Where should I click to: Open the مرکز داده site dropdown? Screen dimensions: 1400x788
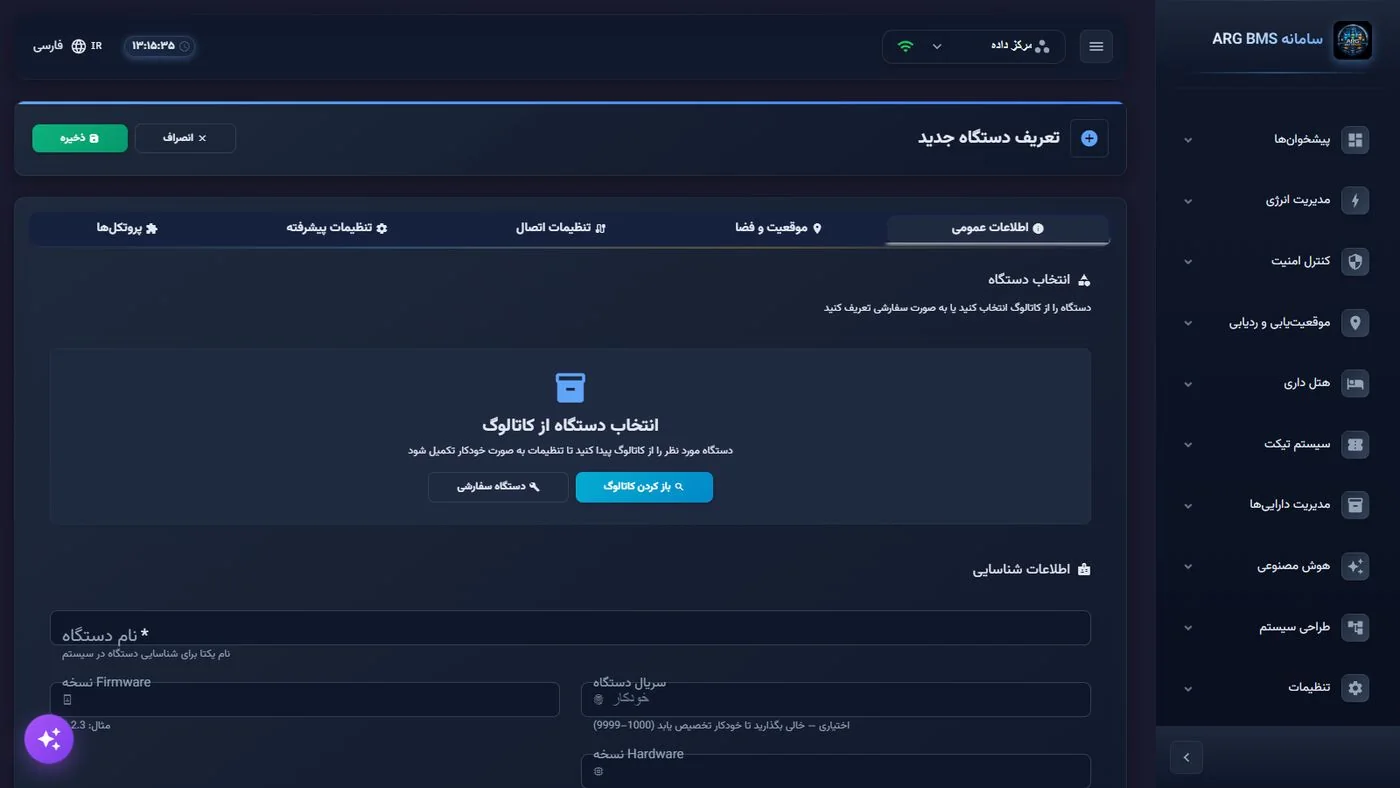click(974, 47)
